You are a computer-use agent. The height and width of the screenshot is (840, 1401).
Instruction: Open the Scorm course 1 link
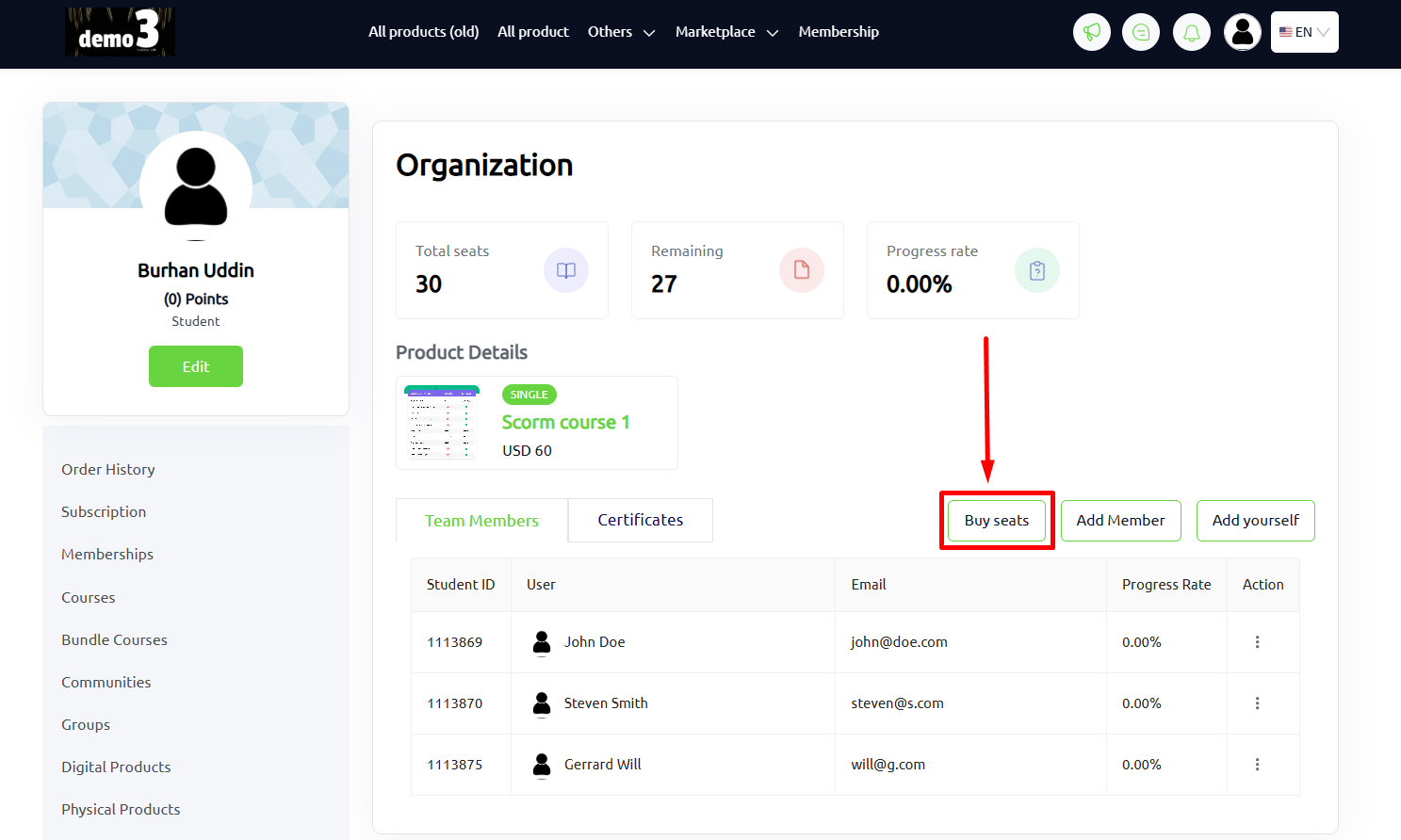pyautogui.click(x=565, y=422)
